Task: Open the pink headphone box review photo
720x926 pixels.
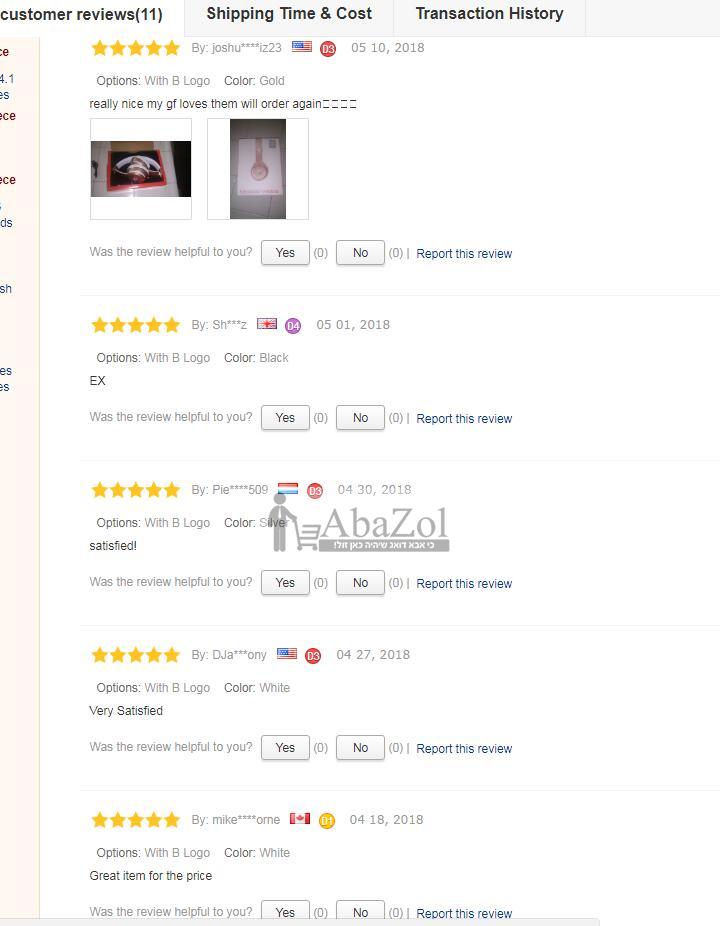Action: click(x=258, y=169)
